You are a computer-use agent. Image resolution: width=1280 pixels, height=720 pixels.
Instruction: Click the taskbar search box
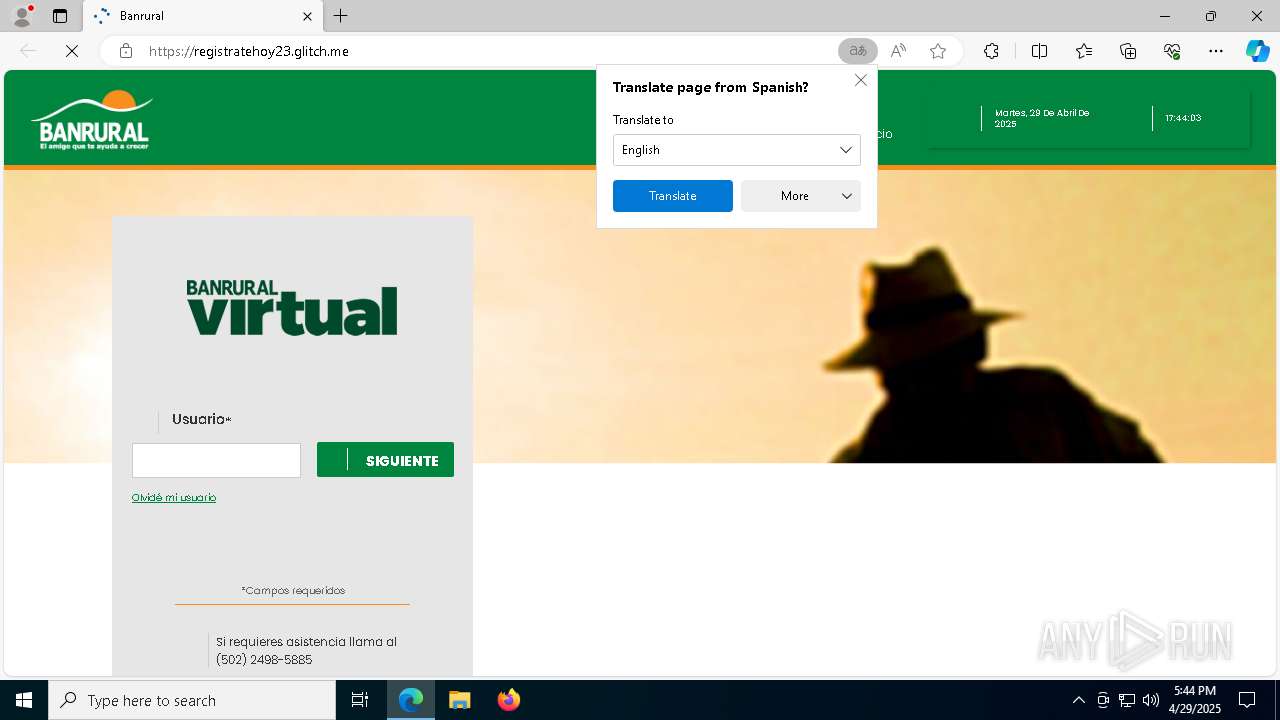click(192, 700)
